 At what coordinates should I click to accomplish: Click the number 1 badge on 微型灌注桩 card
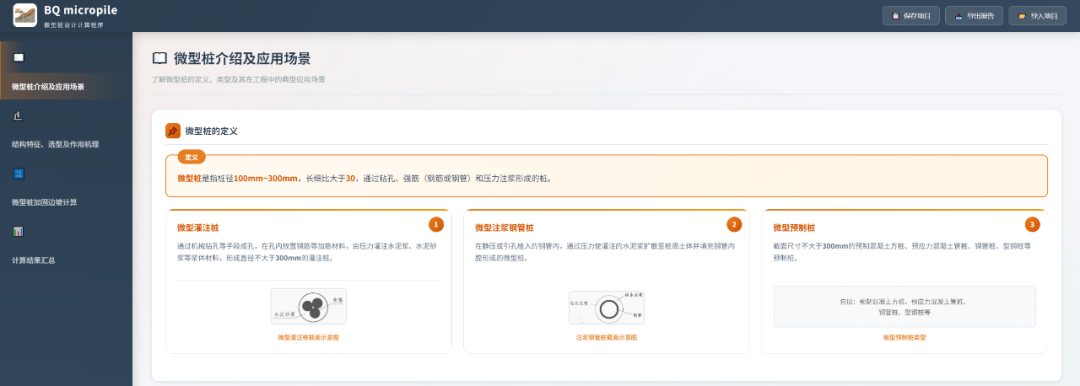click(x=435, y=225)
